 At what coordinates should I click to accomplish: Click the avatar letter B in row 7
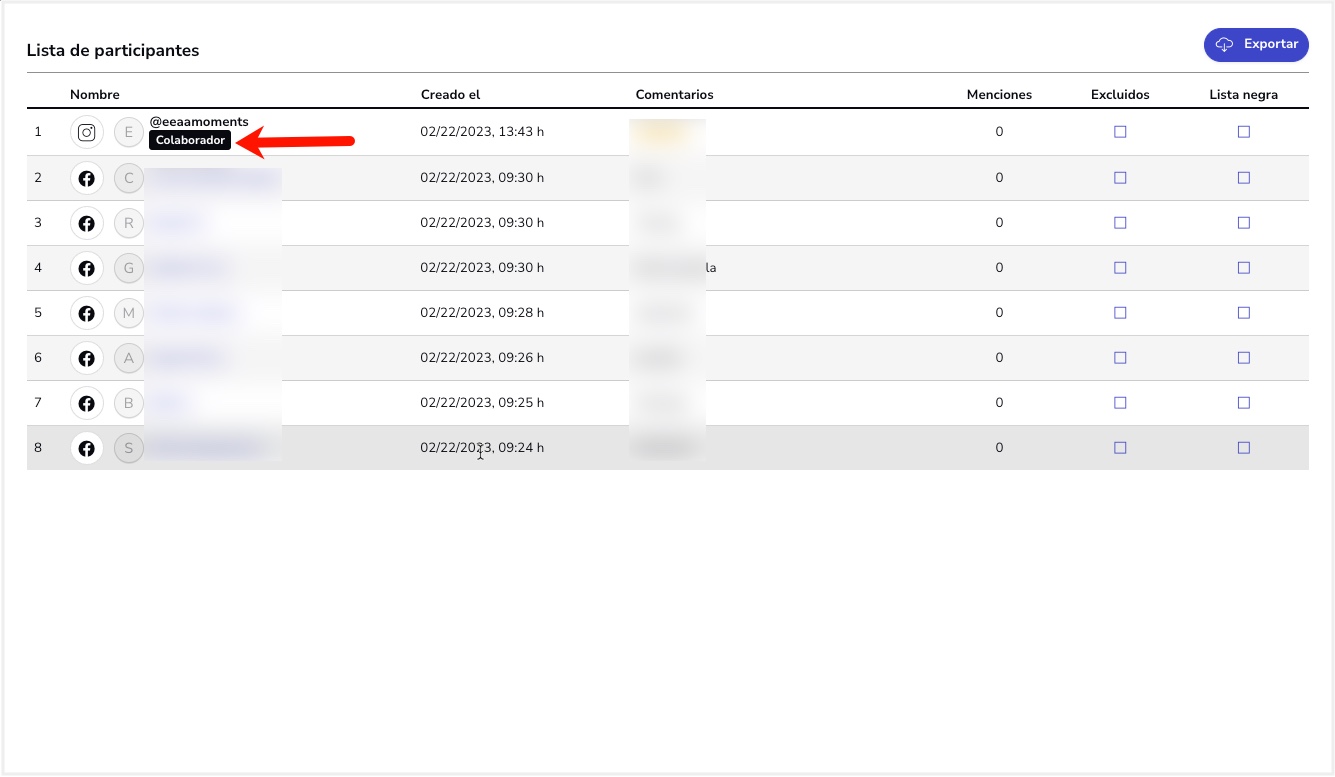[x=128, y=403]
